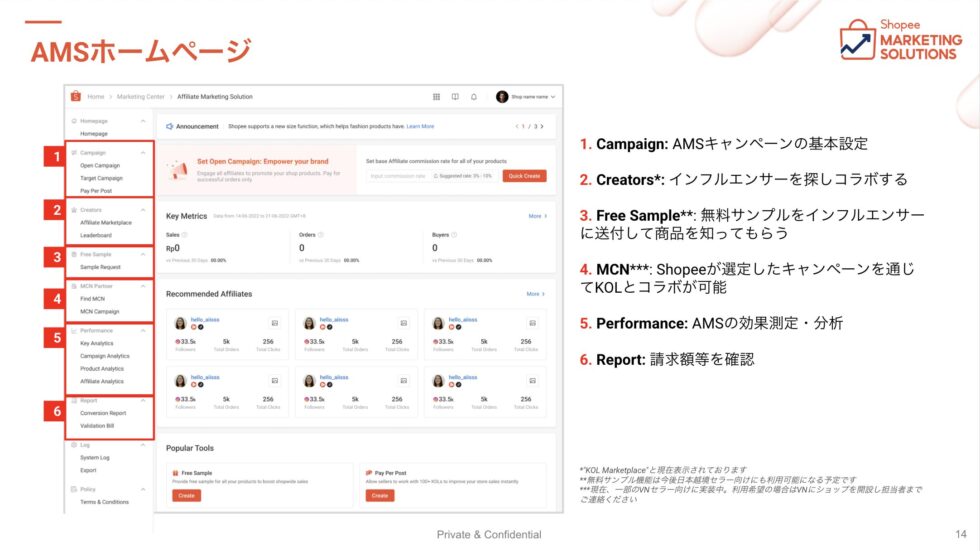Screen dimensions: 980x551
Task: Click More link in Recommended Affiliates
Action: 536,294
